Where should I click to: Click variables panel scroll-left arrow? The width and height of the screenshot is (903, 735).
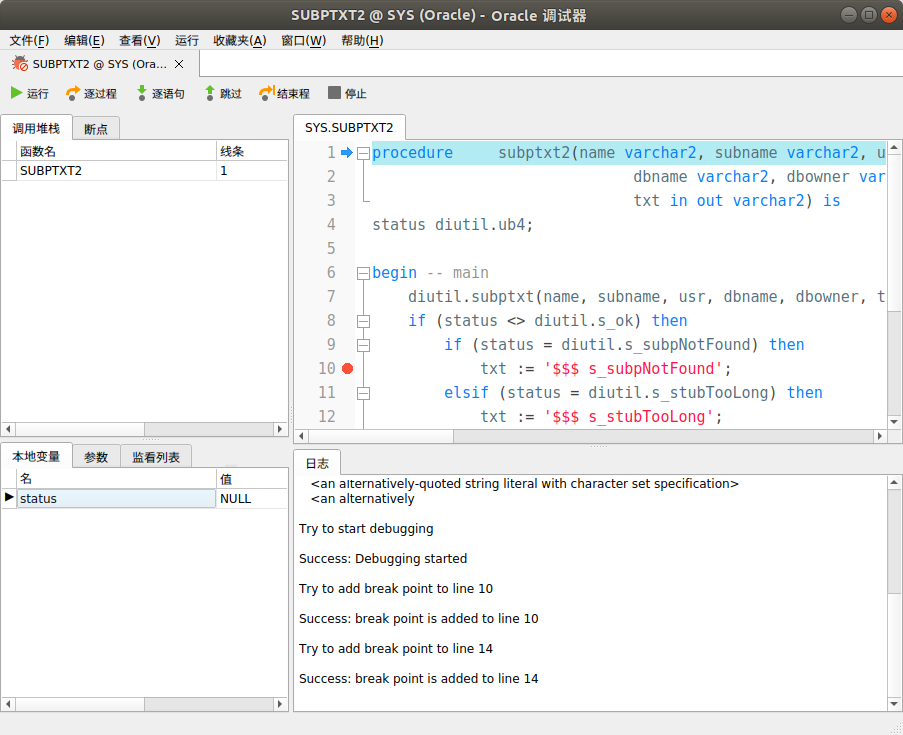tap(8, 704)
